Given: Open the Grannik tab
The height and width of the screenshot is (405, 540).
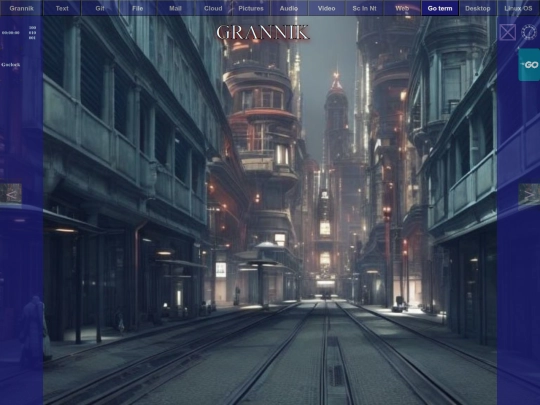Looking at the screenshot, I should click(21, 8).
